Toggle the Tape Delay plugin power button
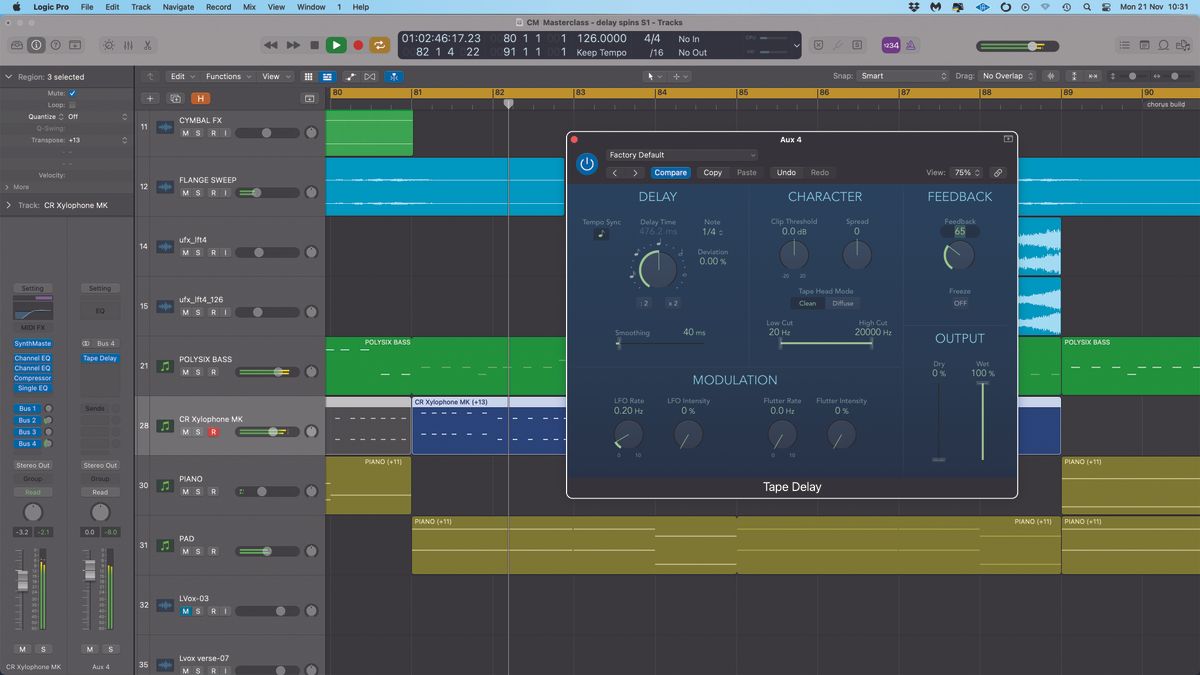The image size is (1200, 675). tap(587, 164)
